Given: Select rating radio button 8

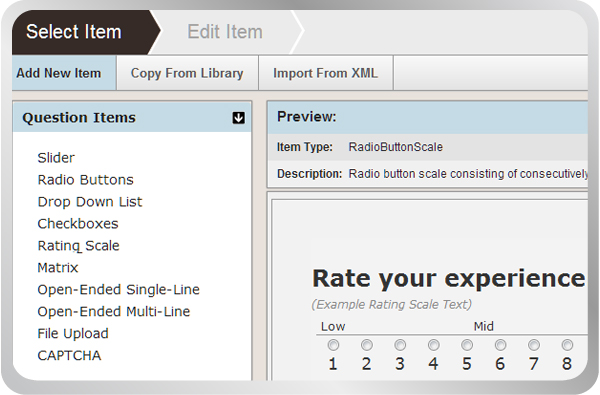Looking at the screenshot, I should (567, 345).
